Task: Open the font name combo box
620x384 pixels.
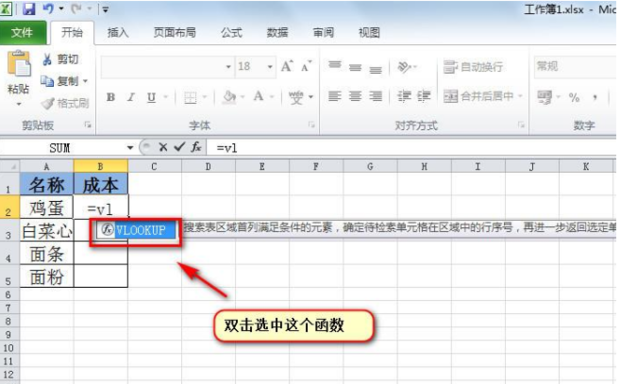Action: pyautogui.click(x=168, y=66)
